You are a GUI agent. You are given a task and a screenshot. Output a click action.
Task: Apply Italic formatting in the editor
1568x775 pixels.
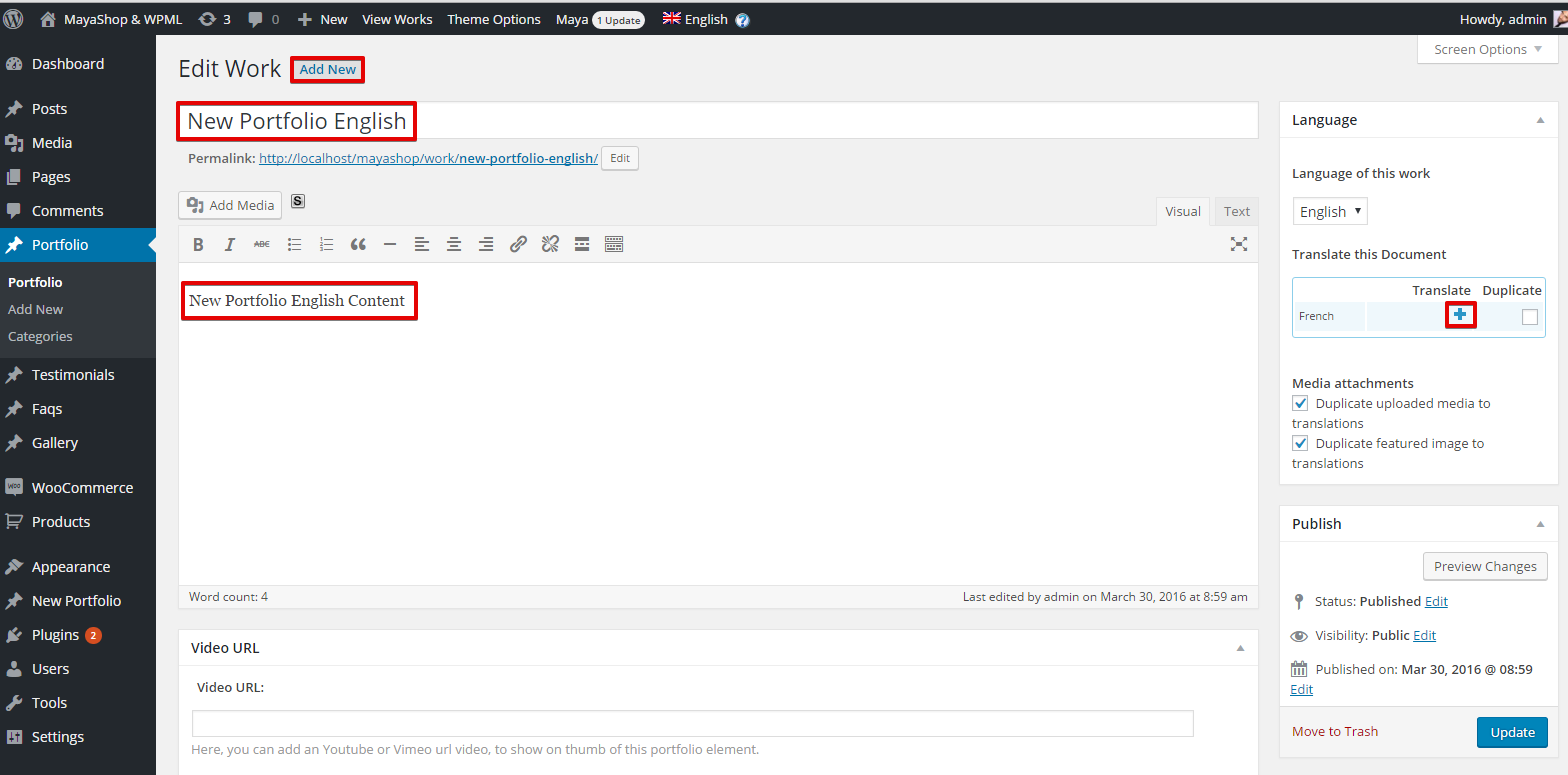(x=230, y=244)
